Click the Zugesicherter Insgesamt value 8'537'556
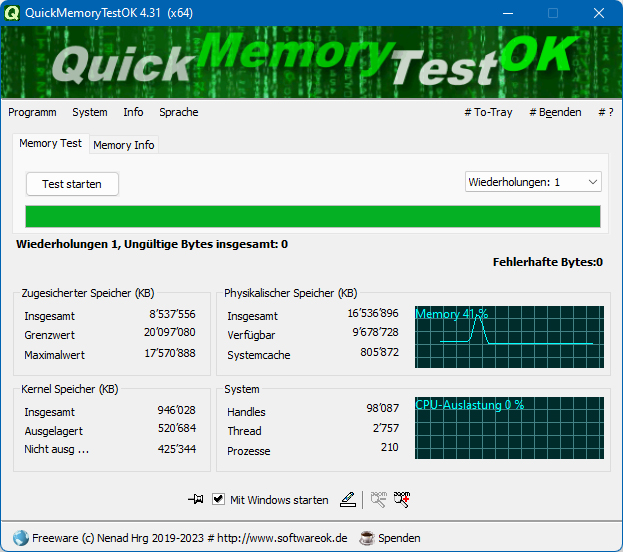This screenshot has width=623, height=552. tap(172, 314)
